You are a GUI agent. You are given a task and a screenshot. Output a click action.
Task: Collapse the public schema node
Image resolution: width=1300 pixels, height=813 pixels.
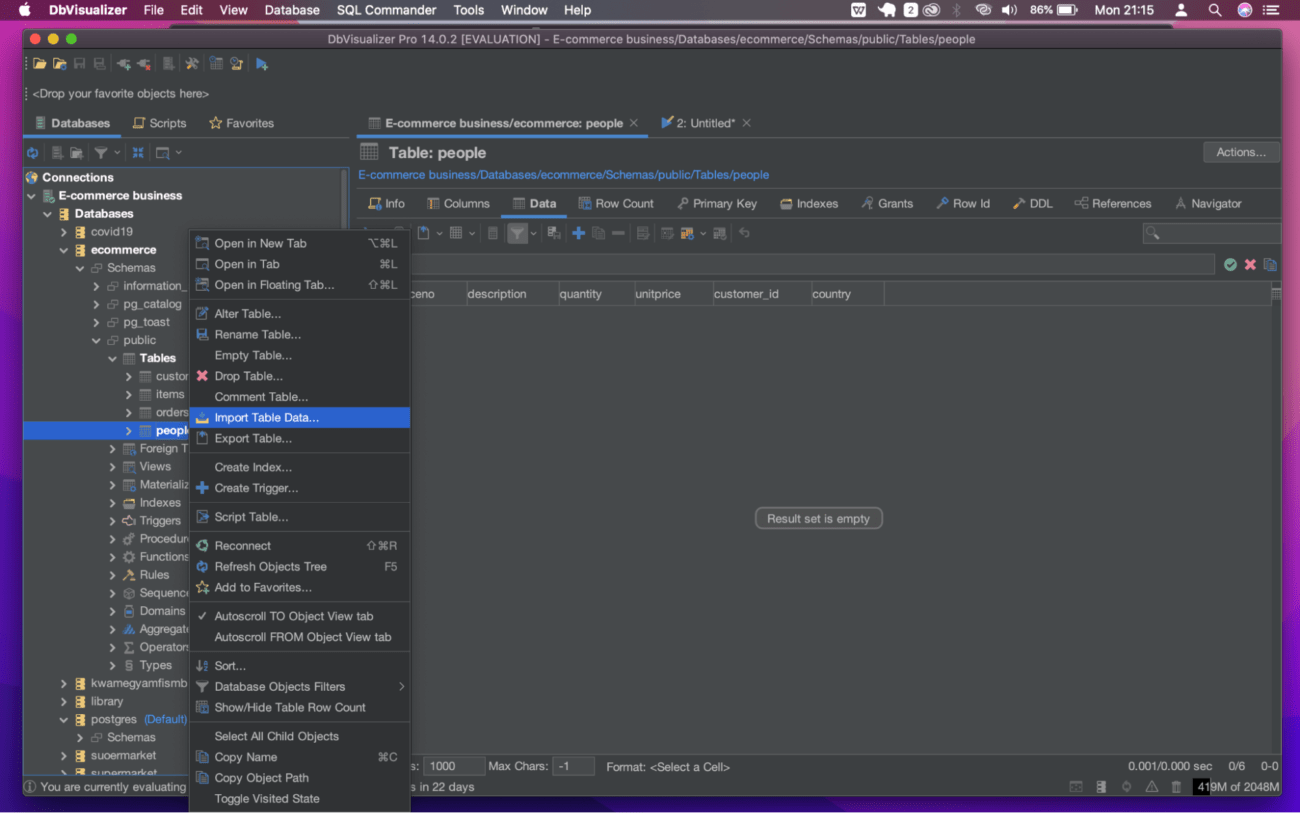click(98, 340)
